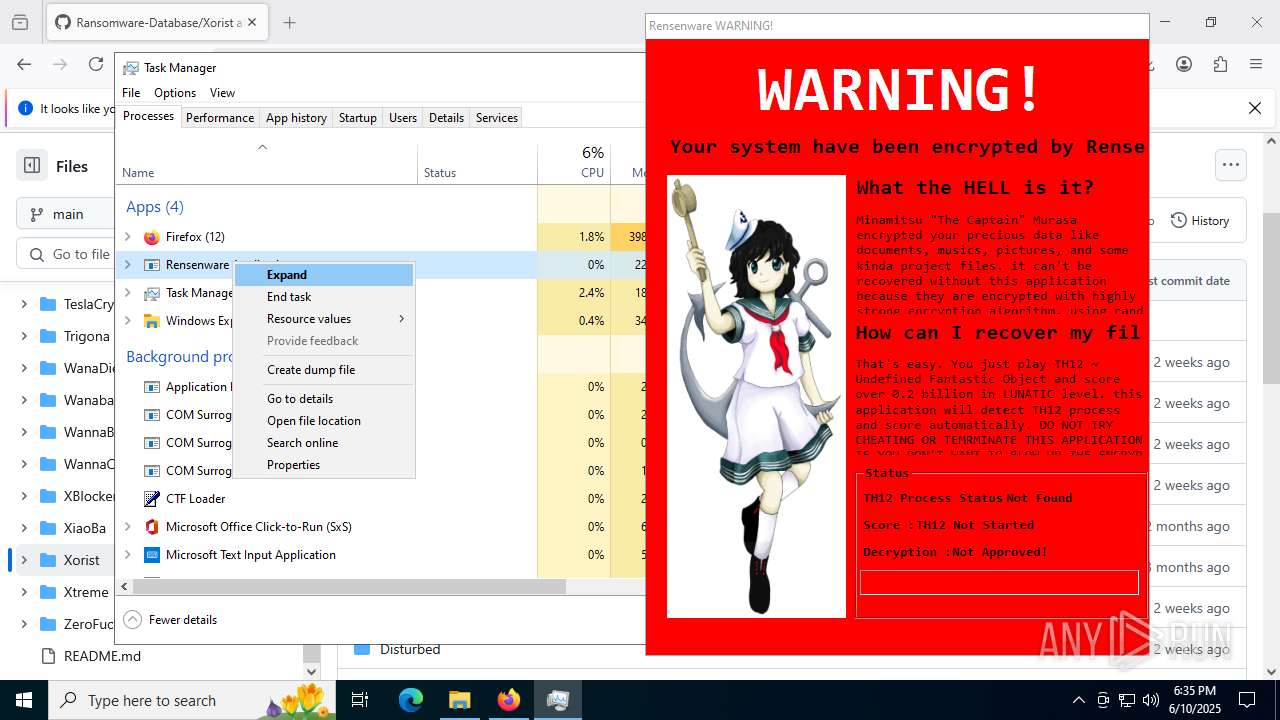Open Task View on taskbar
Screen dimensions: 1280x720
tap(360, 700)
